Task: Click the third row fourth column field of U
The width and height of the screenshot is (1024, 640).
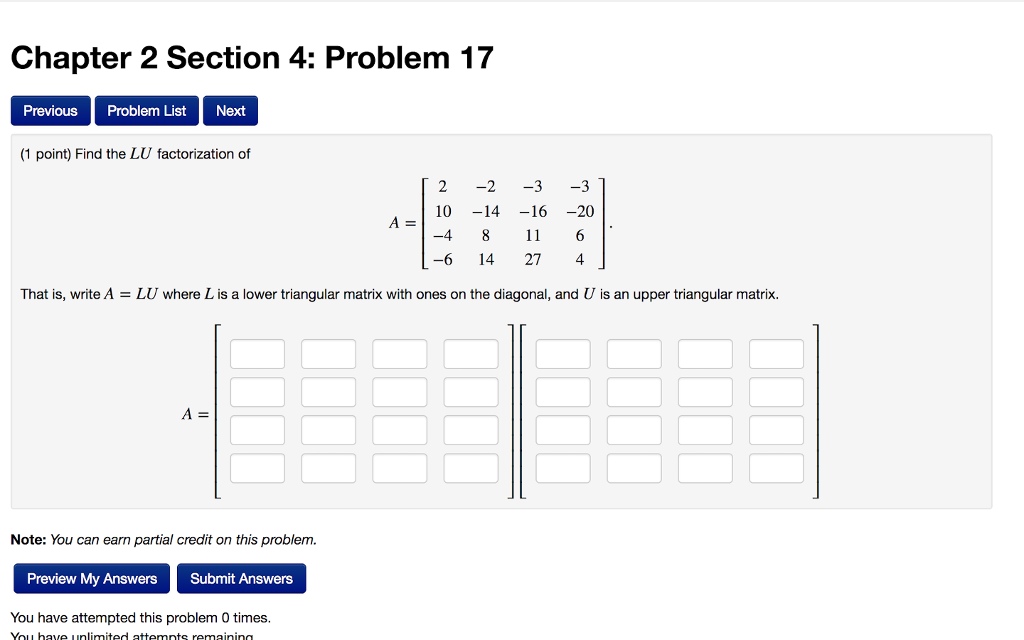Action: [x=776, y=429]
